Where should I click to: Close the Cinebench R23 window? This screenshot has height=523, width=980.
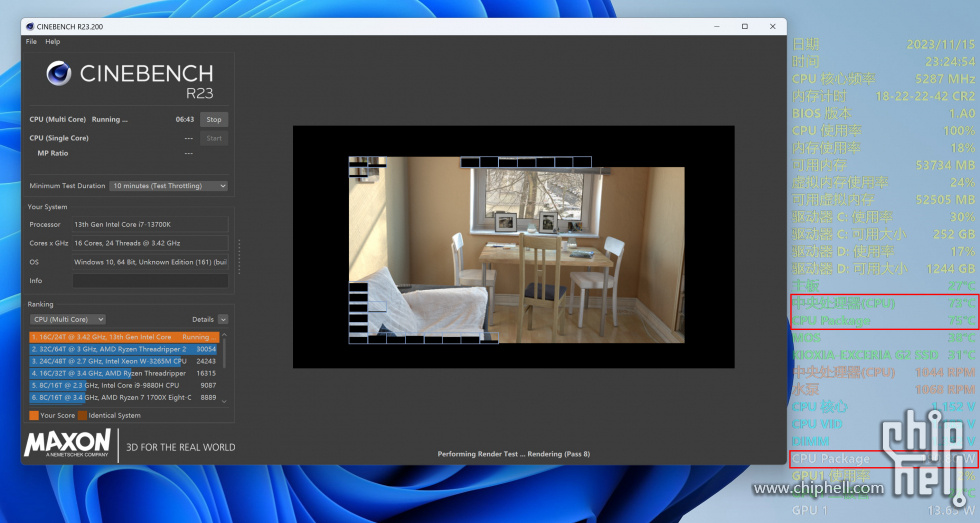[772, 26]
